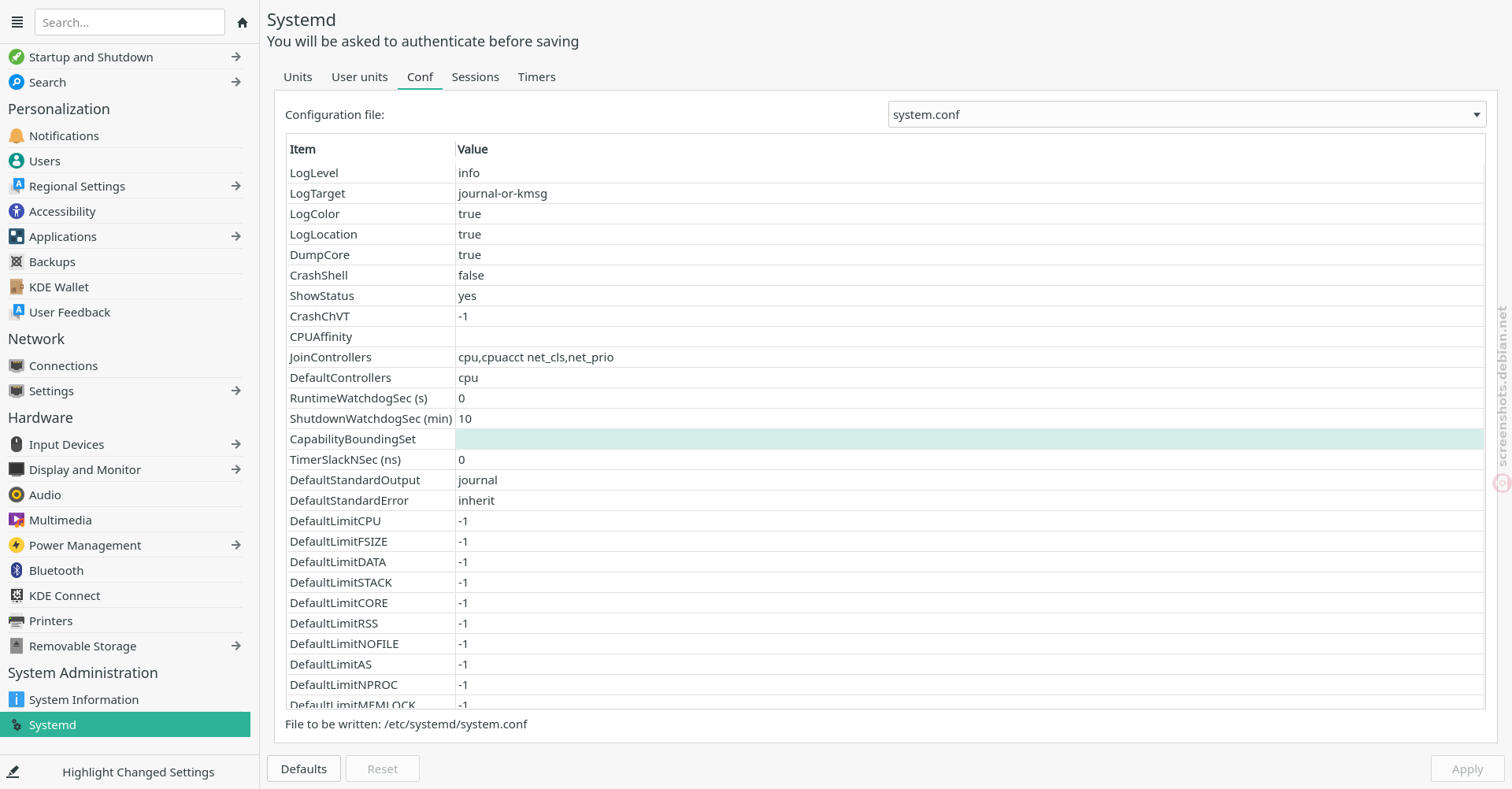The width and height of the screenshot is (1512, 789).
Task: Select the DefaultControllers value cpu
Action: (468, 378)
